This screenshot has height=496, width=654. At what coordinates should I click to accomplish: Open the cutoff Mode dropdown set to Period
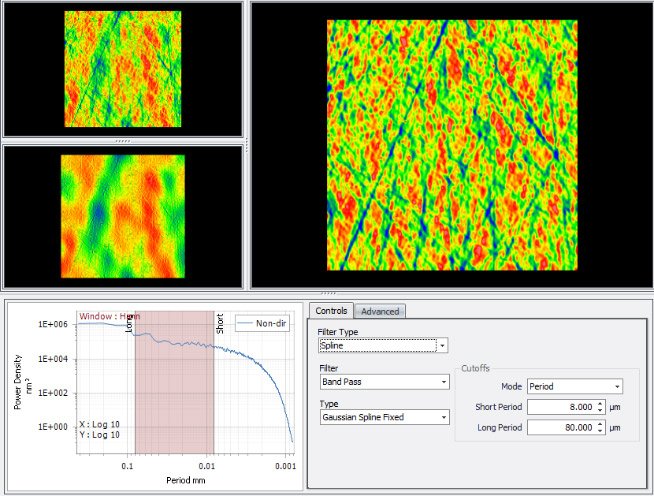tap(575, 386)
